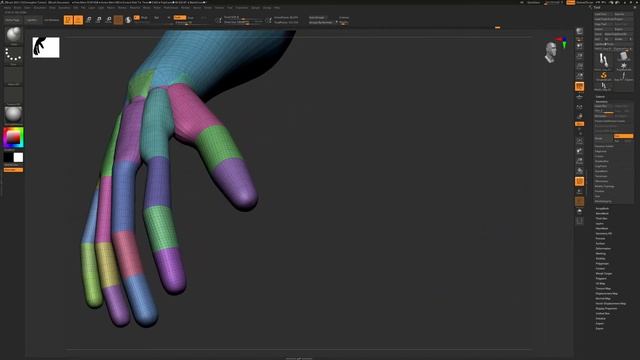Expand the UV Map sub-palette

pos(600,284)
